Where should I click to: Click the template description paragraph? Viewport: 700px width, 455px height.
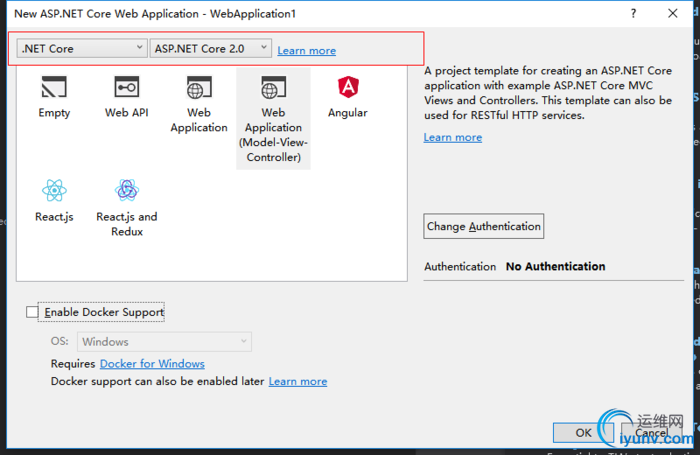click(548, 93)
